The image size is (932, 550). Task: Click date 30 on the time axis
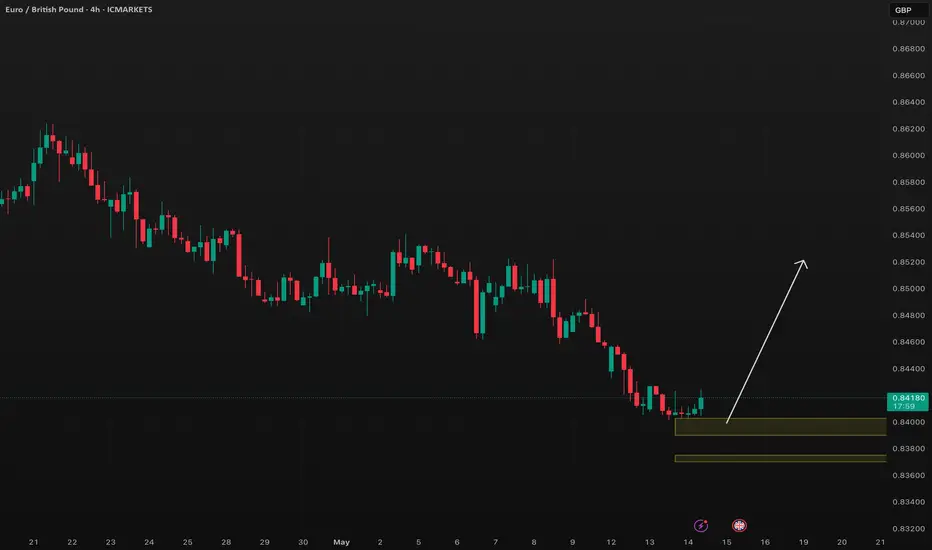(x=303, y=542)
